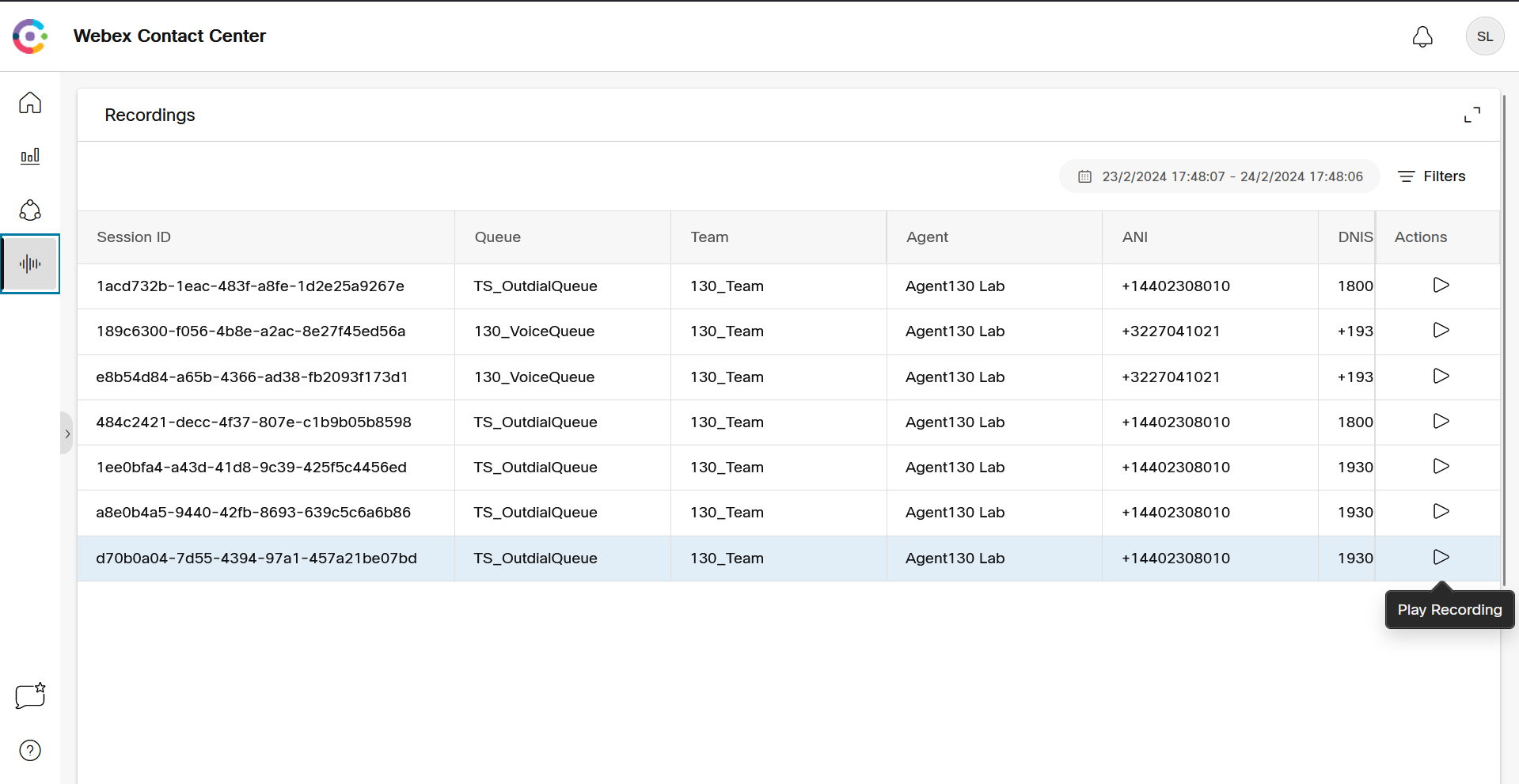Expand the collapsed sidebar chevron

(x=66, y=434)
